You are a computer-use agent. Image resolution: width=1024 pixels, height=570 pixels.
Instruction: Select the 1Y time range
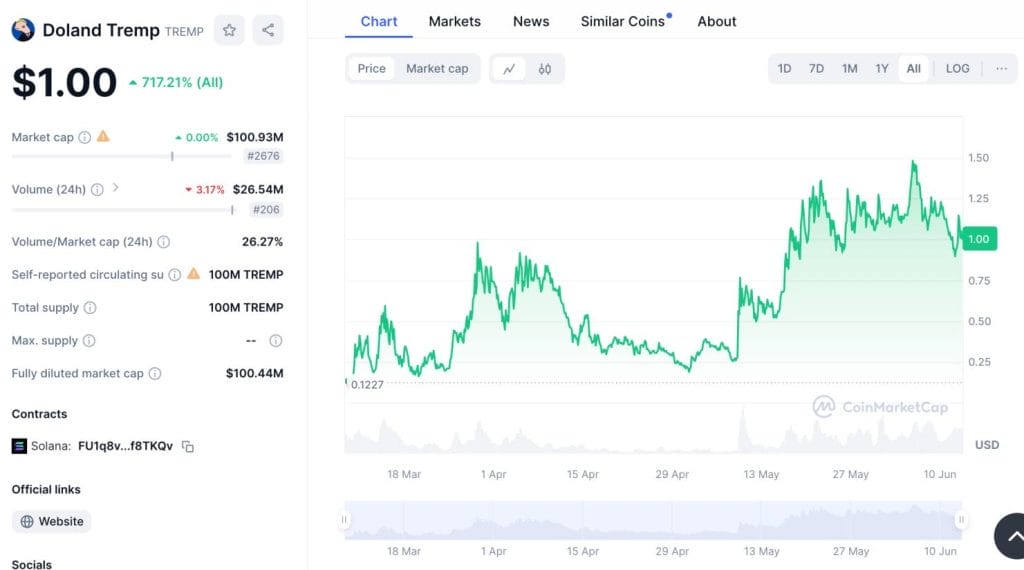pyautogui.click(x=881, y=69)
